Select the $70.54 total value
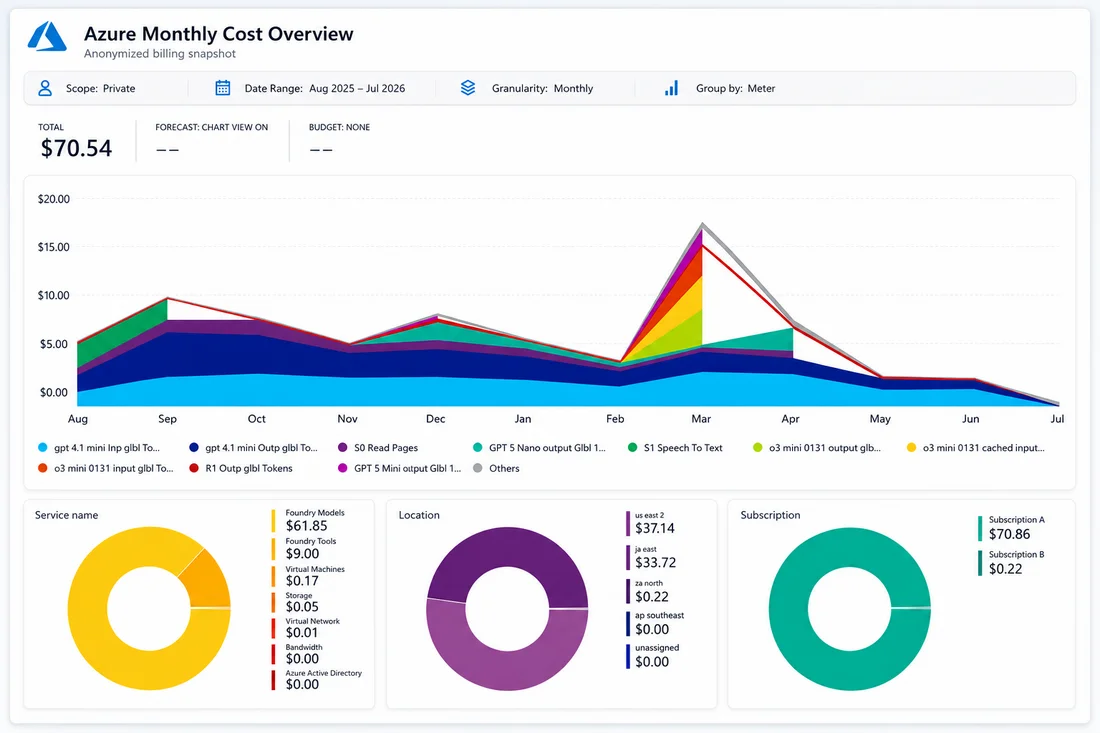 point(76,148)
